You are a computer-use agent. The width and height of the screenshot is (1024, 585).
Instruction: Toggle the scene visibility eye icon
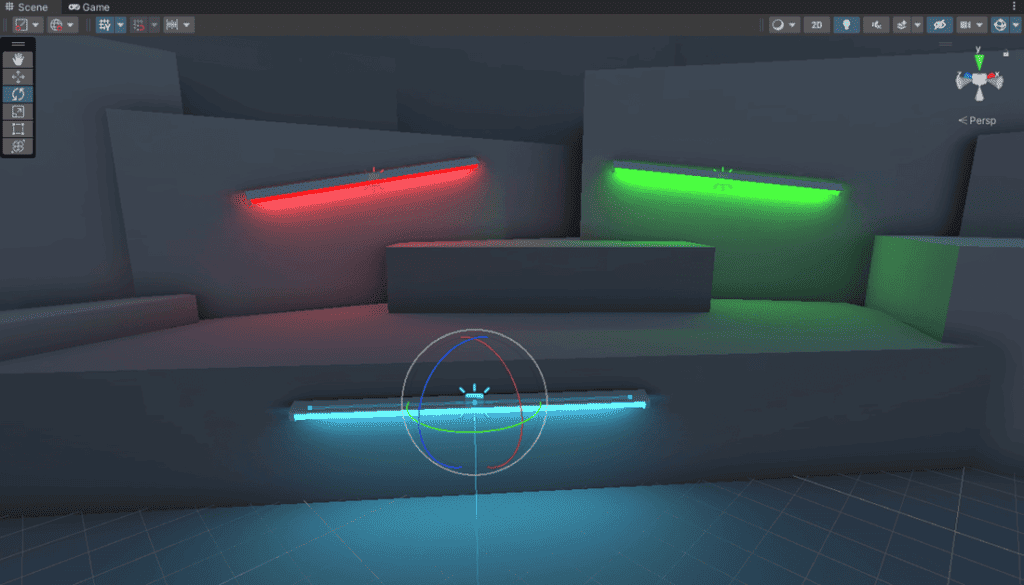[938, 24]
